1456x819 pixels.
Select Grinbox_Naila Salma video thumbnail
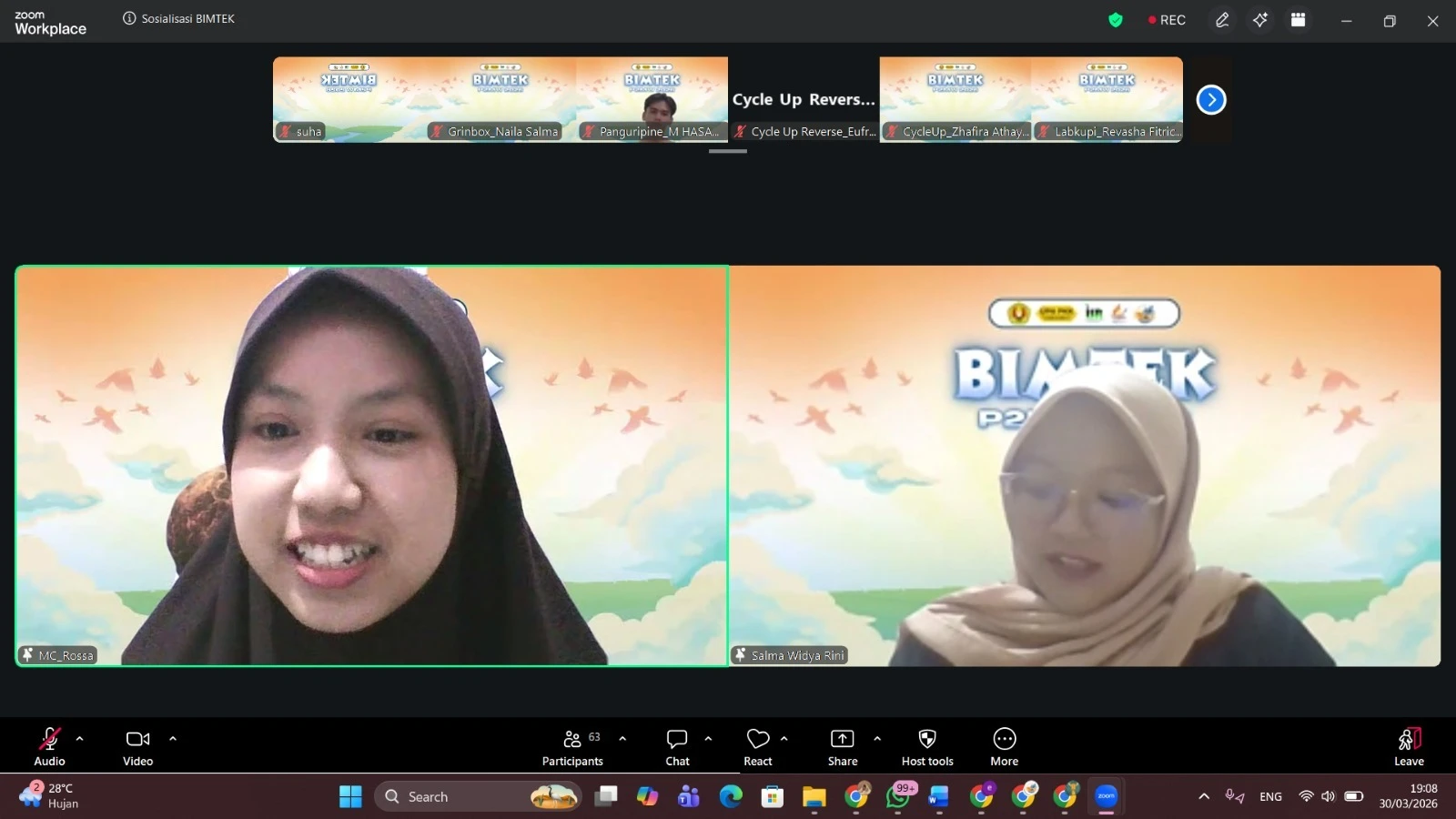tap(500, 98)
